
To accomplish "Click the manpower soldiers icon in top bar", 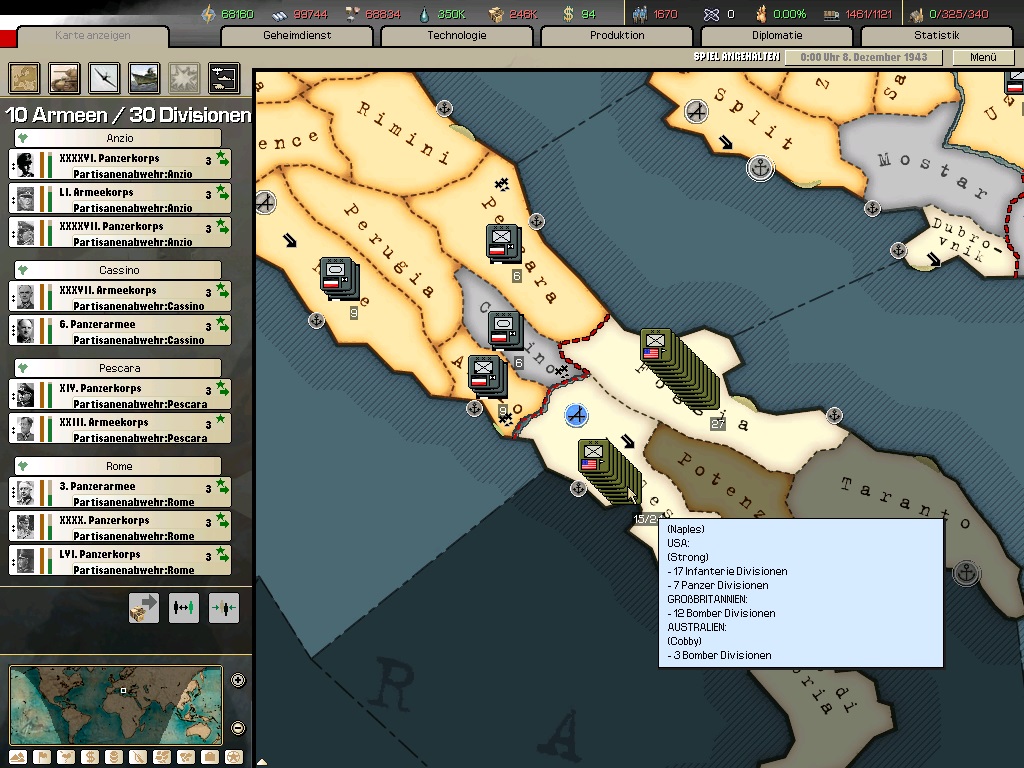I will click(x=640, y=14).
